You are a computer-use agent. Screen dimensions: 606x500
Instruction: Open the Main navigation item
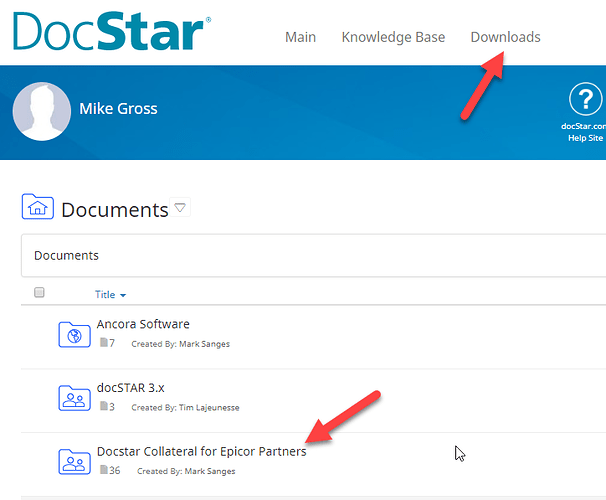click(x=300, y=37)
